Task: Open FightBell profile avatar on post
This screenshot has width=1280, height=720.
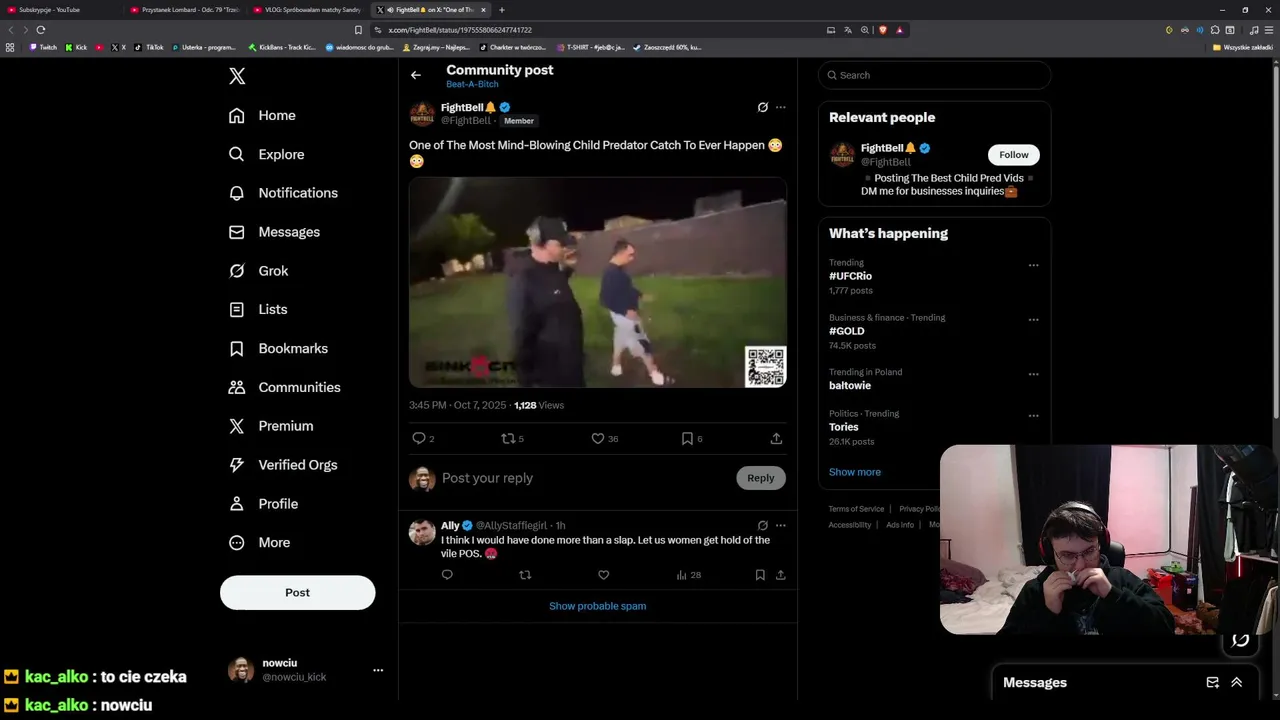Action: click(422, 114)
